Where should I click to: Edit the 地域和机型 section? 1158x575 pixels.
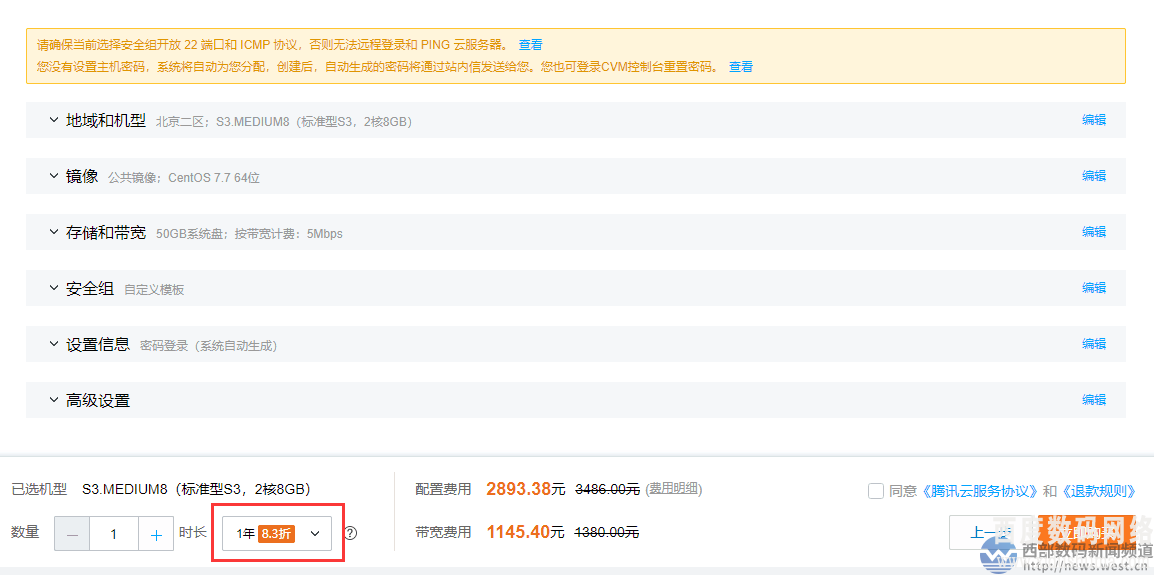(x=1094, y=120)
